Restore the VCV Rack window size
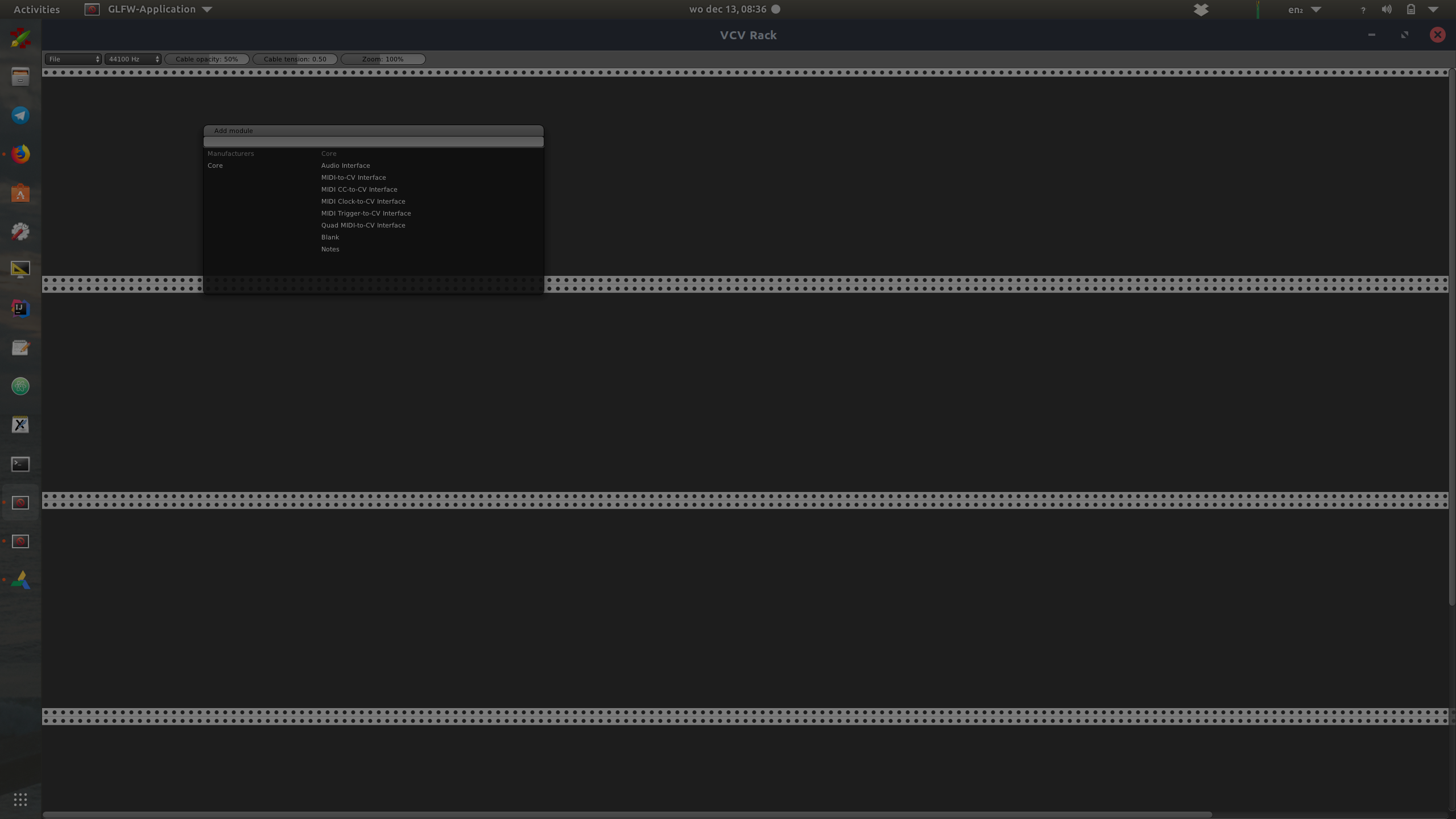The width and height of the screenshot is (1456, 819). tap(1405, 35)
